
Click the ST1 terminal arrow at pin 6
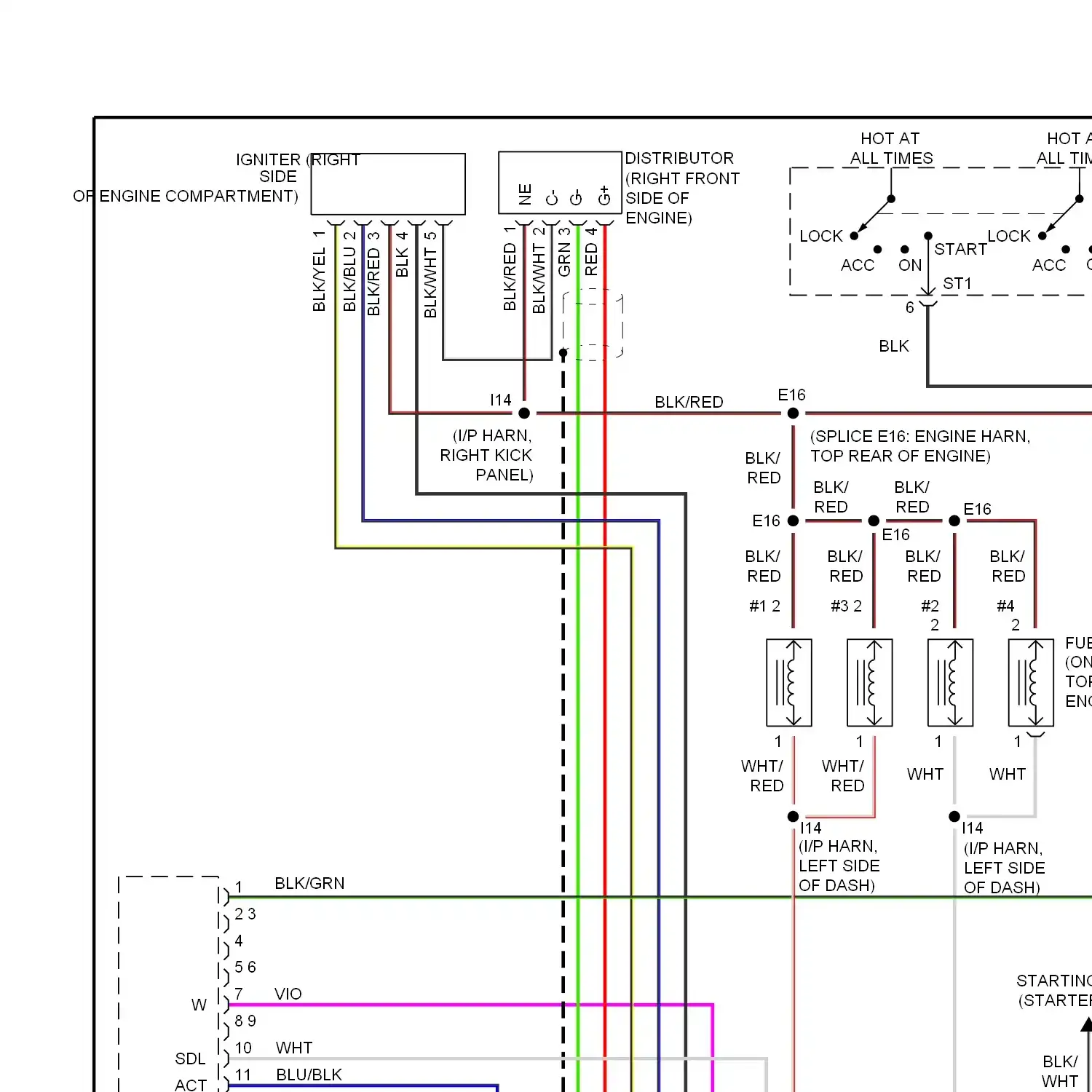(x=927, y=291)
